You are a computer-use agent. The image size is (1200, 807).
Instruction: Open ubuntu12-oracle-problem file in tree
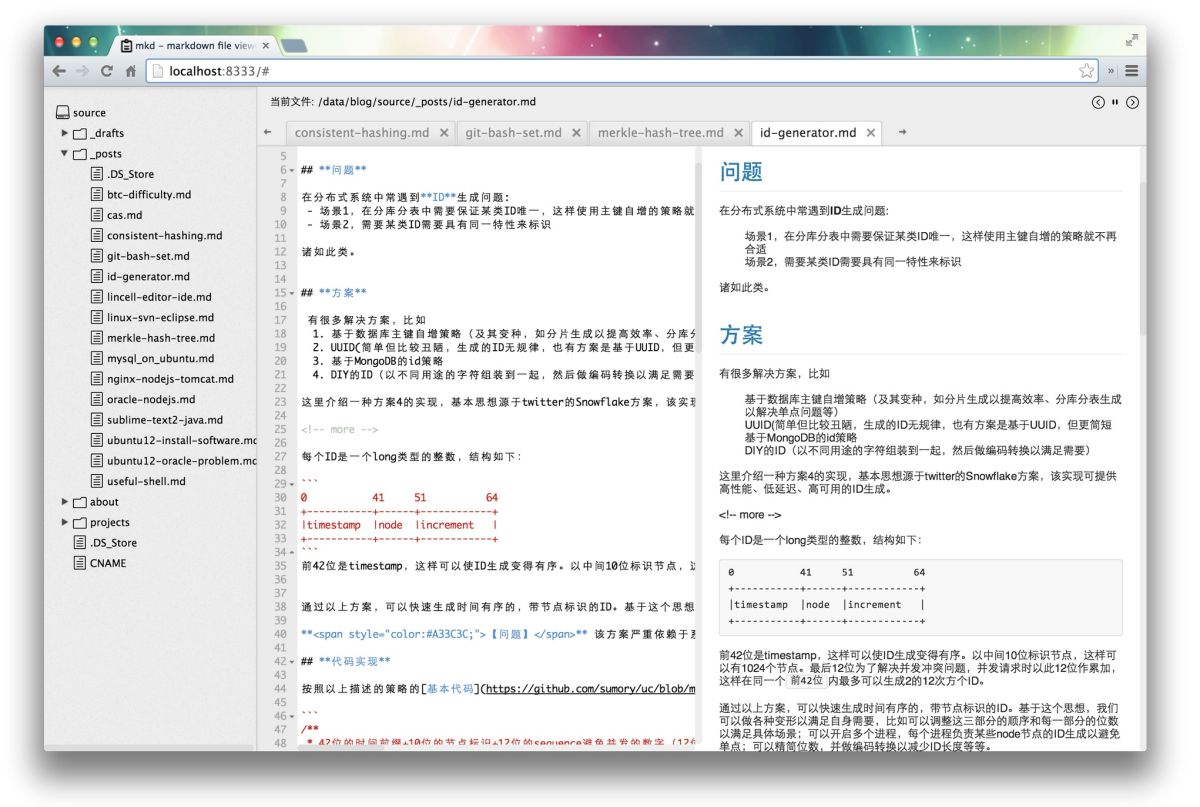[173, 461]
